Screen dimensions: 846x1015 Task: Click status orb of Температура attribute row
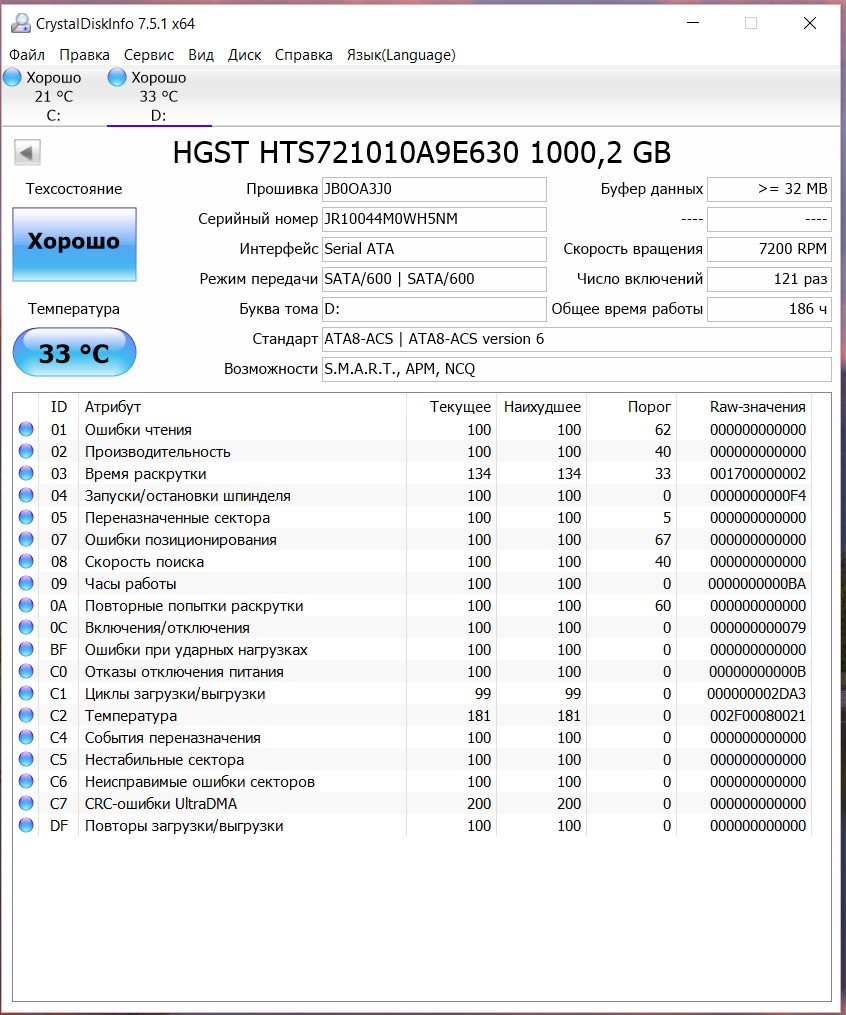pos(26,715)
